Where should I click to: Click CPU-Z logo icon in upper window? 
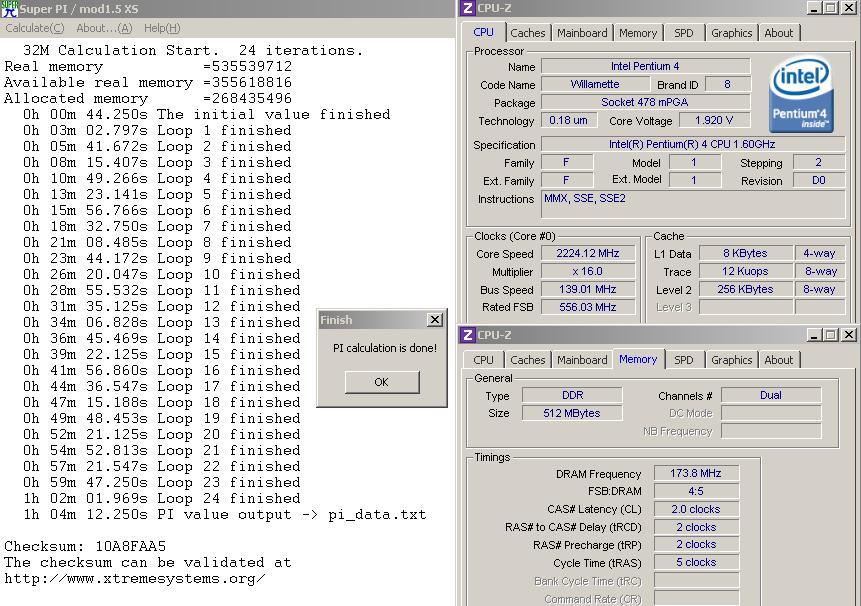467,8
